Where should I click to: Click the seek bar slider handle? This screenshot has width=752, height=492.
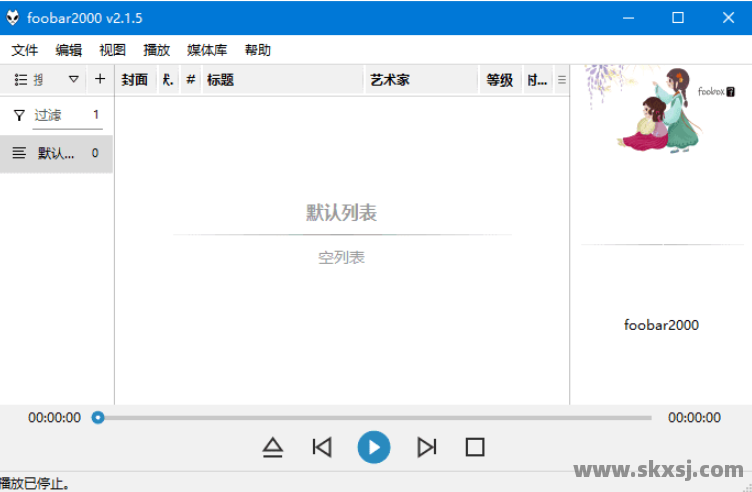click(98, 418)
